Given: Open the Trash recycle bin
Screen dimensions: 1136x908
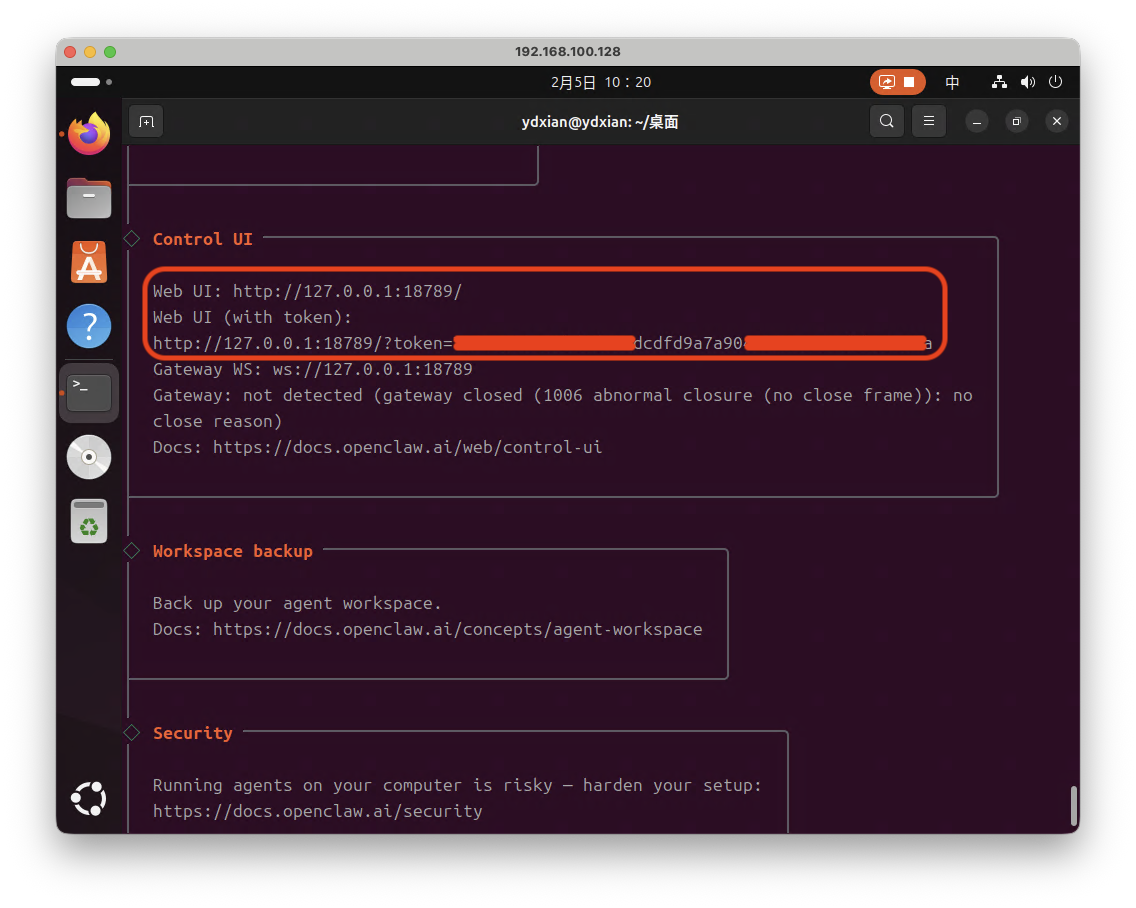Looking at the screenshot, I should click(89, 521).
